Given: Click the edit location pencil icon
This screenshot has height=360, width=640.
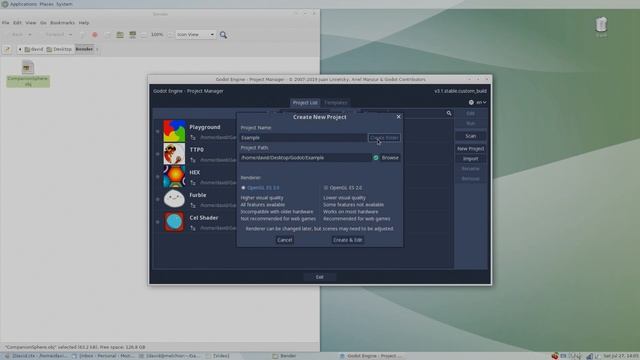Looking at the screenshot, I should (7, 49).
